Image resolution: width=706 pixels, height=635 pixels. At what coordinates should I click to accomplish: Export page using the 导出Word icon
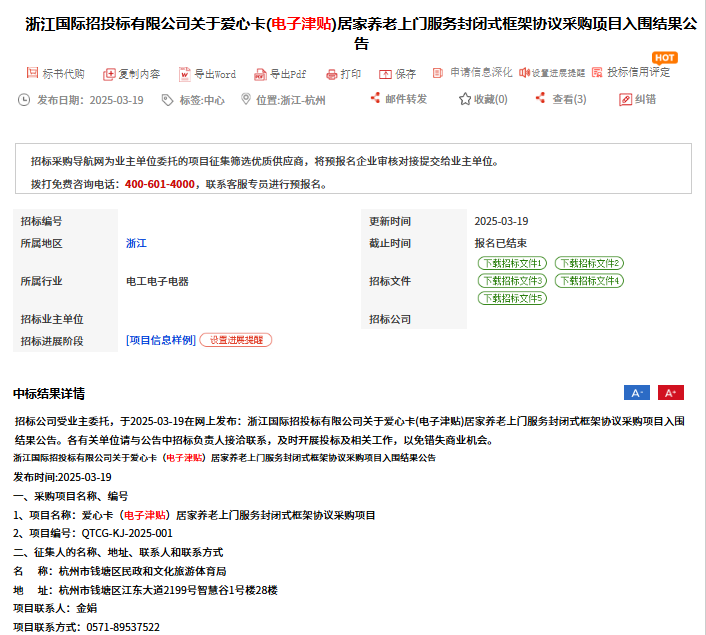coord(185,74)
